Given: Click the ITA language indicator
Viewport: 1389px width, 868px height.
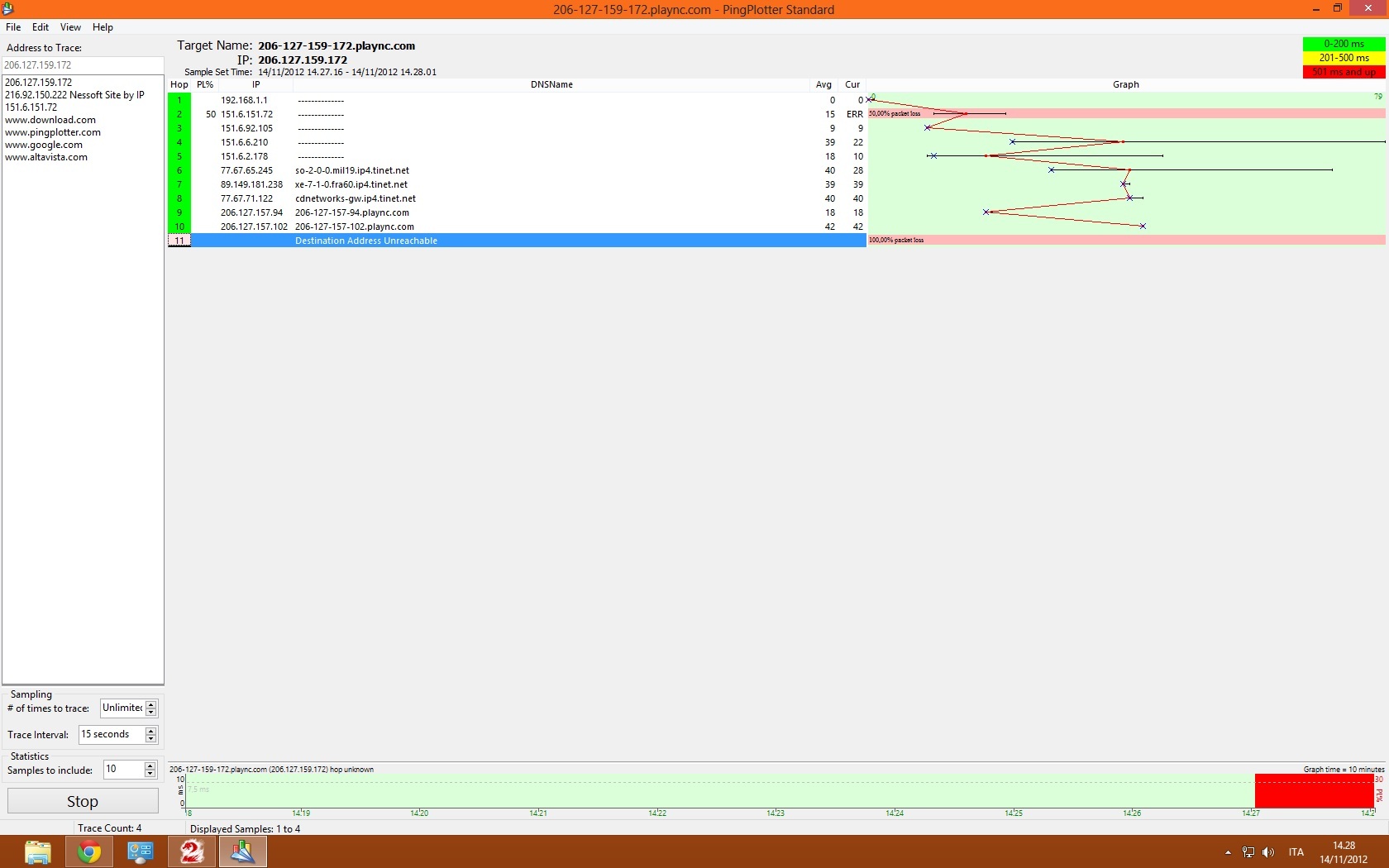Looking at the screenshot, I should 1296,852.
